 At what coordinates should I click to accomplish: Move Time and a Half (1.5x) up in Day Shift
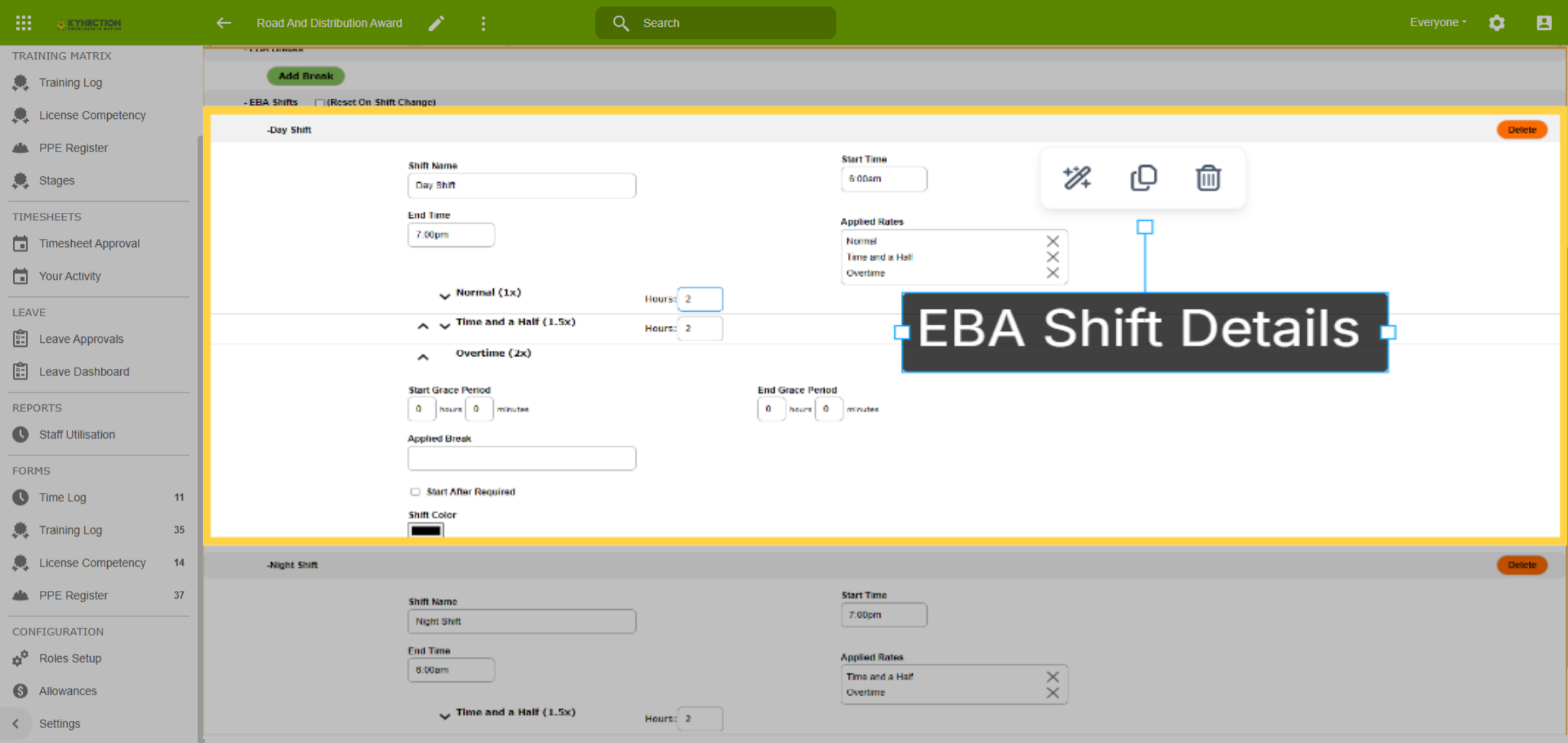[x=423, y=325]
